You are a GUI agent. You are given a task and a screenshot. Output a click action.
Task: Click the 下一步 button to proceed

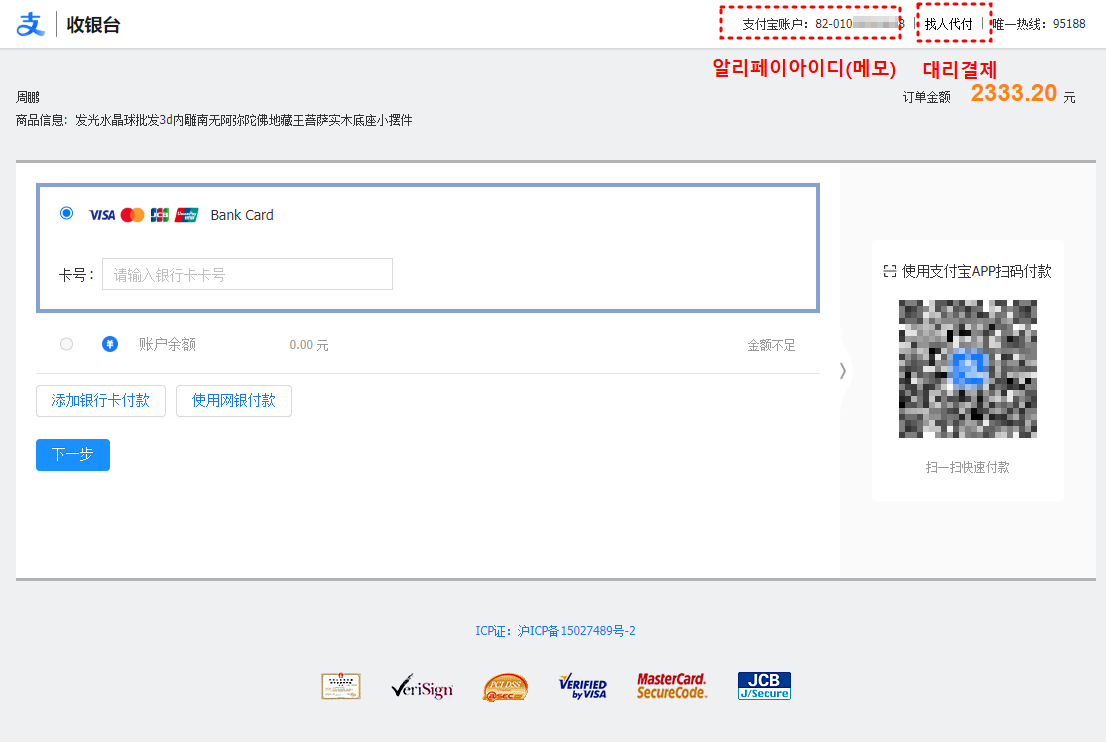point(72,455)
